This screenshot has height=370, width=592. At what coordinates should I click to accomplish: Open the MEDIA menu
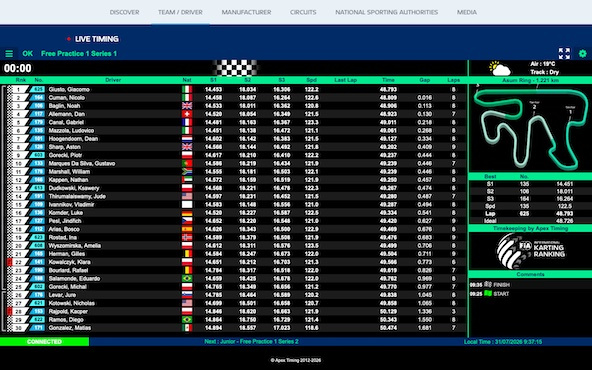coord(467,12)
